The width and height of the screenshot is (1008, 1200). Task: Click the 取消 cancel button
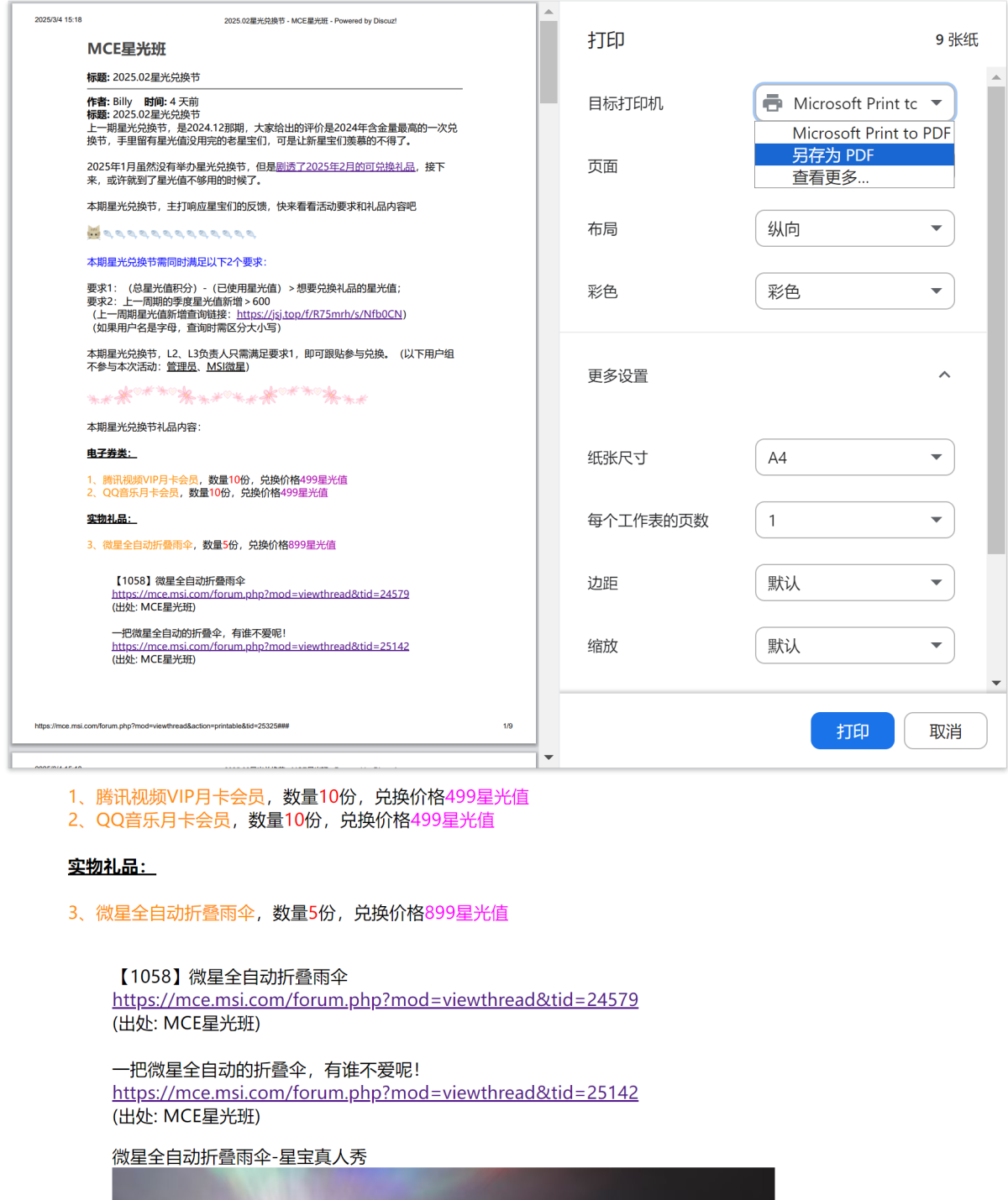coord(945,731)
